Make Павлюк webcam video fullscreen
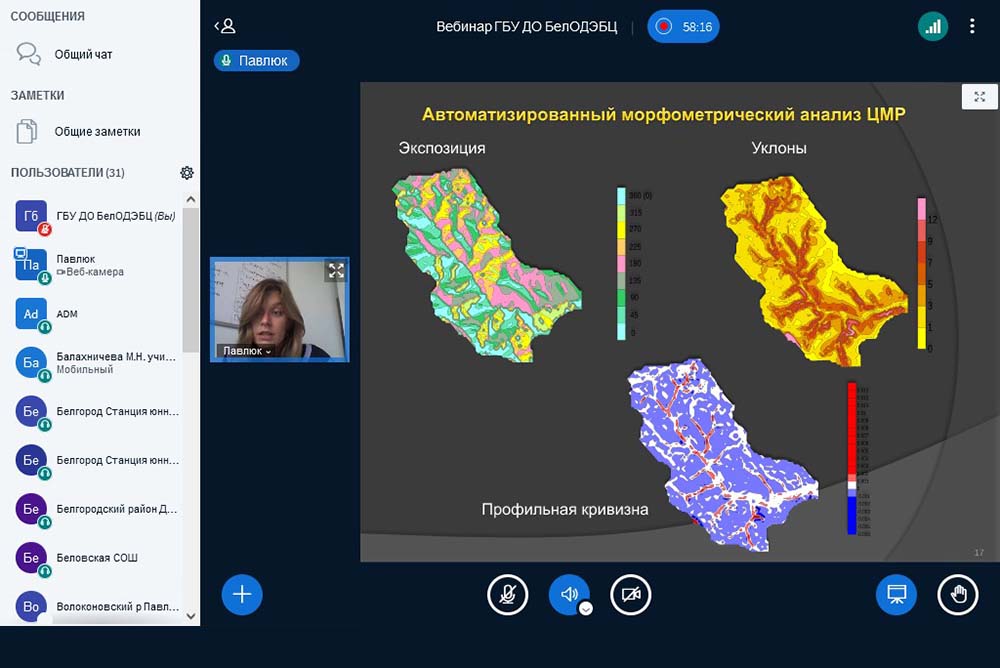1000x668 pixels. point(336,271)
